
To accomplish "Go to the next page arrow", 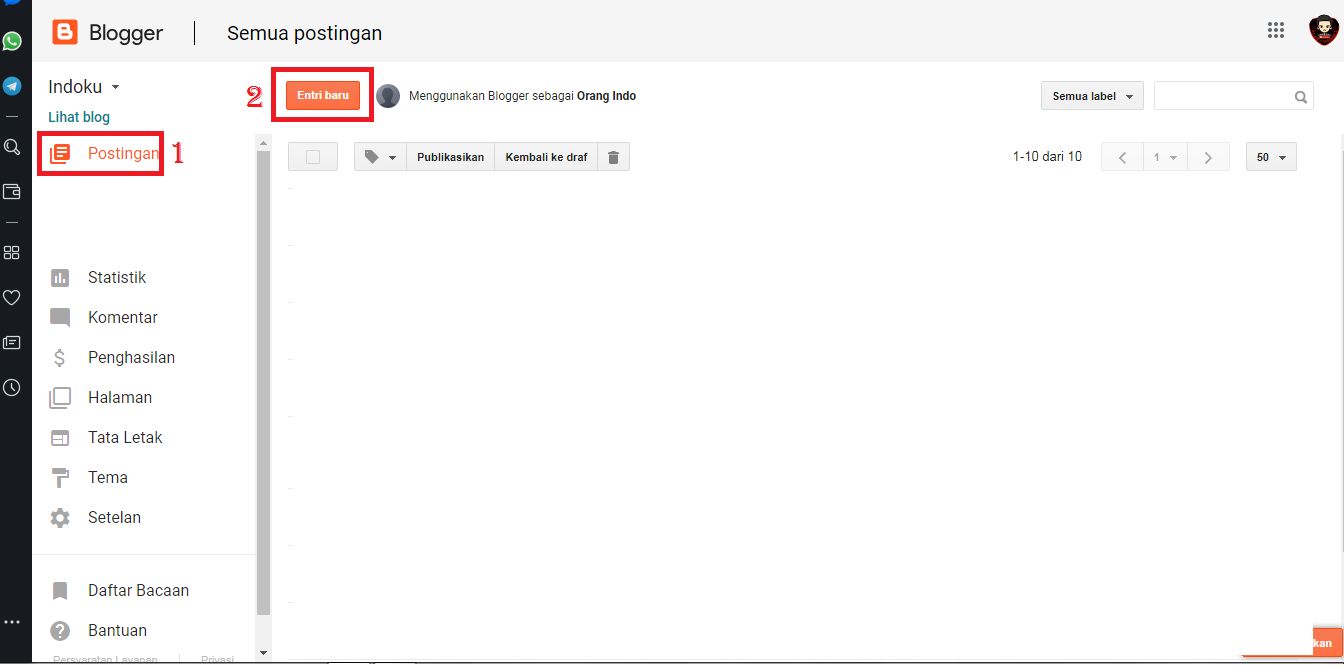I will tap(1208, 157).
